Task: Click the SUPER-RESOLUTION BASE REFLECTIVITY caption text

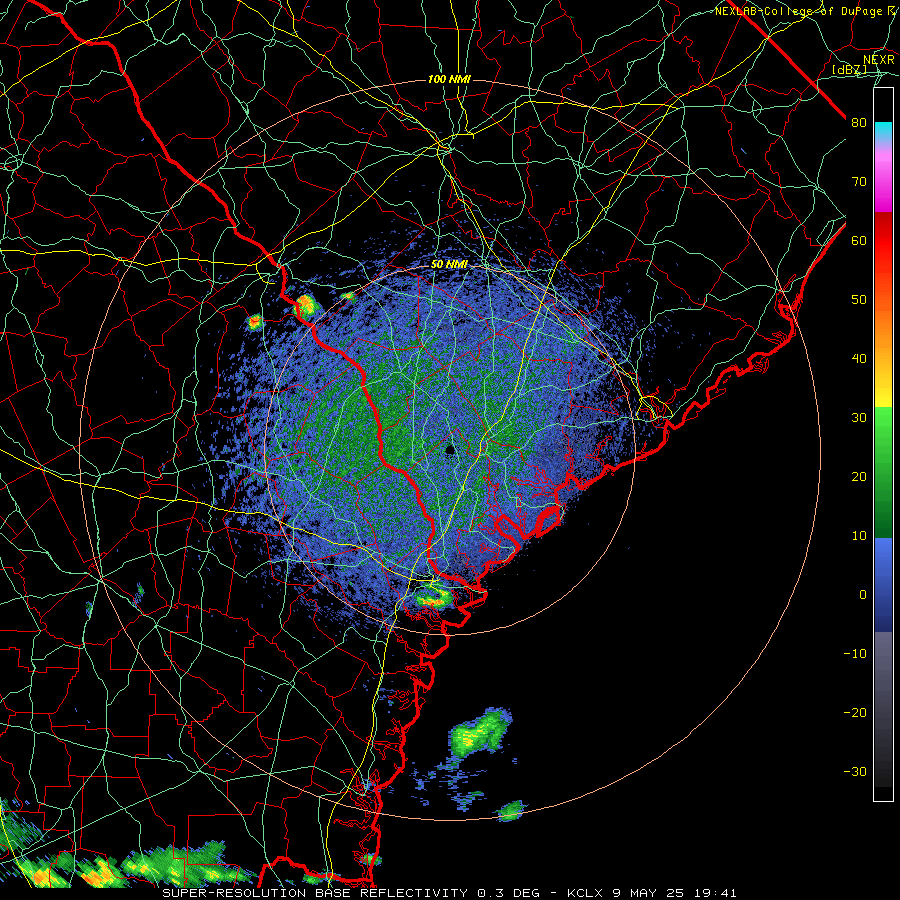Action: point(315,893)
